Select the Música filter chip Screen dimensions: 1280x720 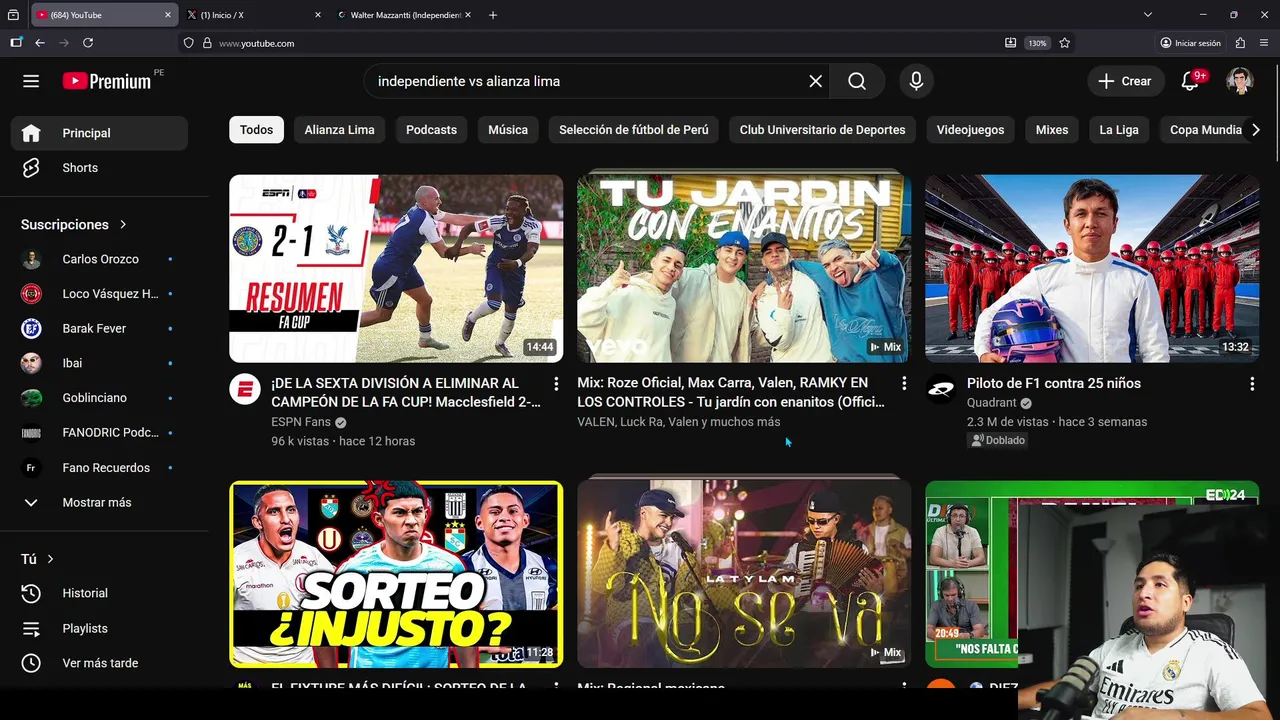pos(508,130)
